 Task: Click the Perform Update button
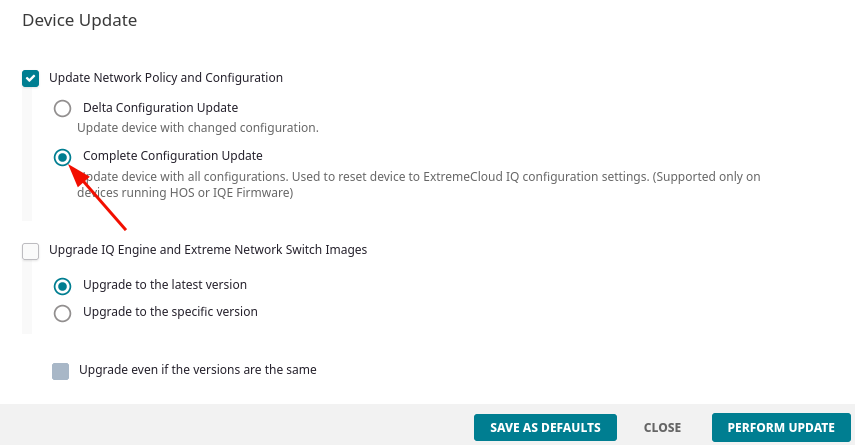(780, 427)
